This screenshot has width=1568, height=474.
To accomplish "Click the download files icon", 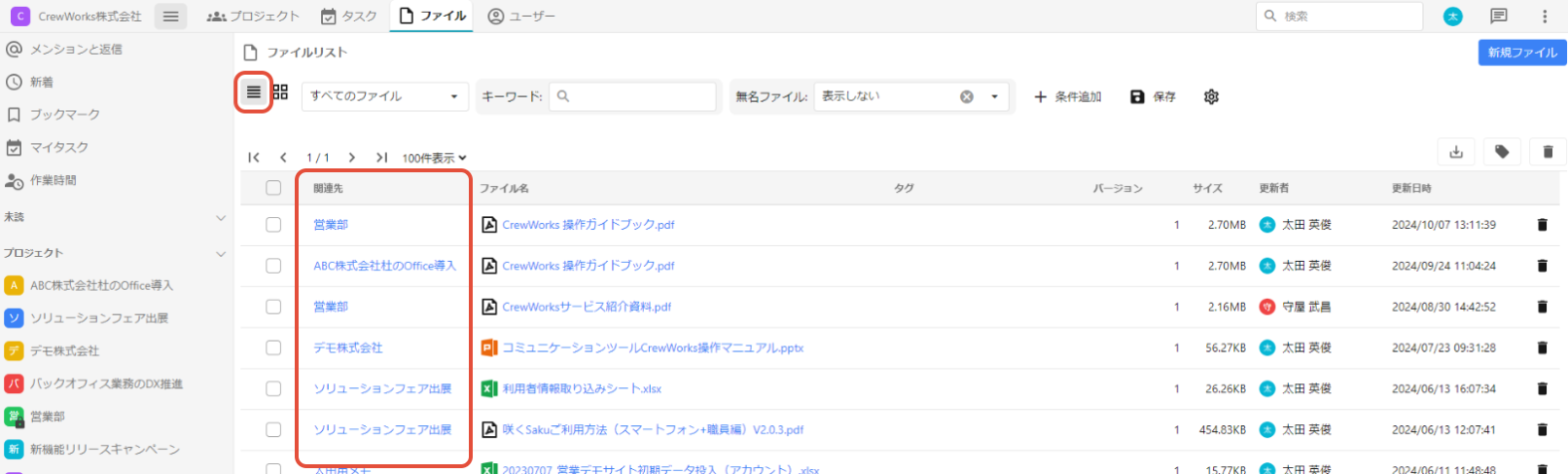I will tap(1456, 152).
